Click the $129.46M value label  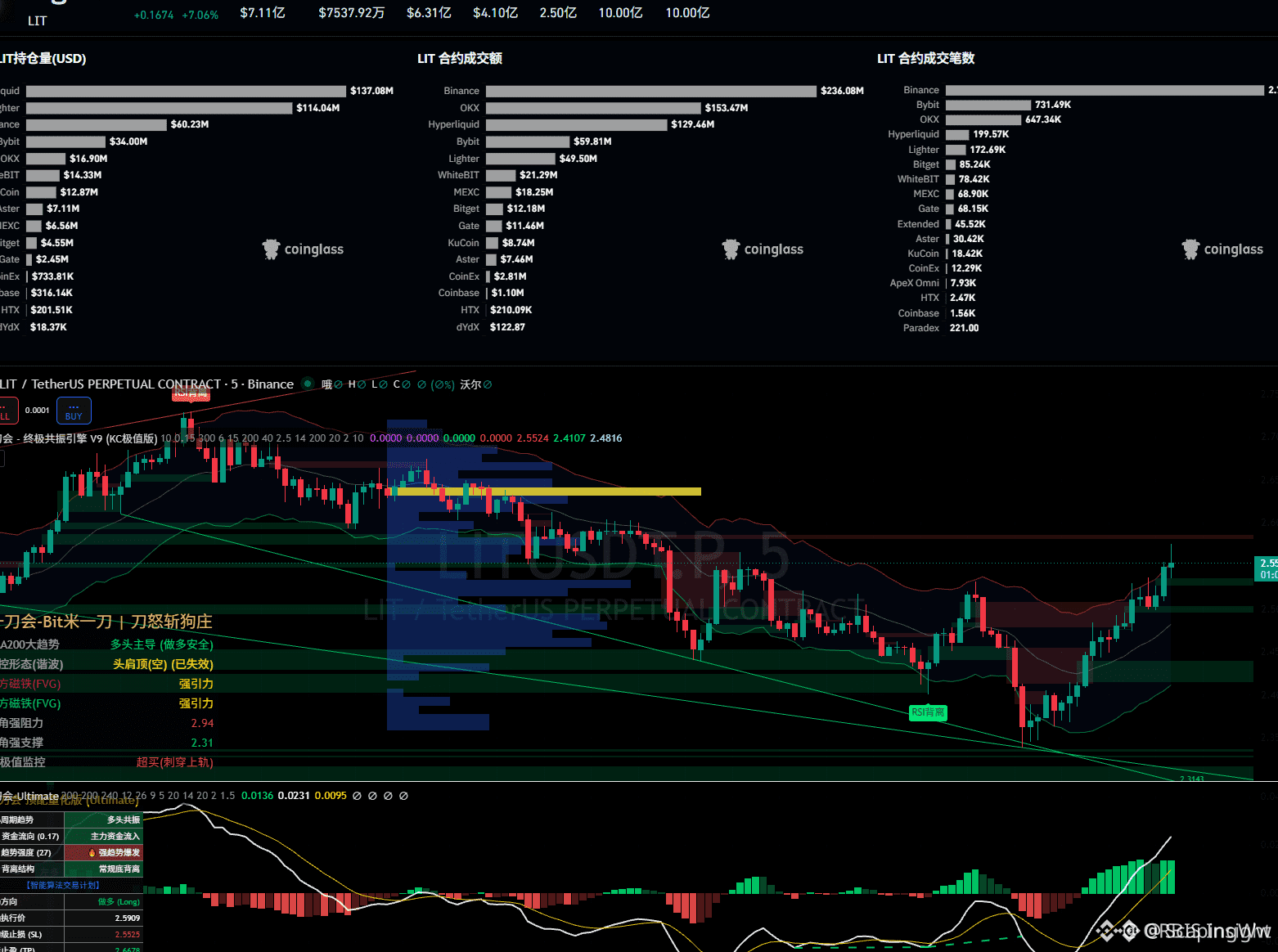693,124
